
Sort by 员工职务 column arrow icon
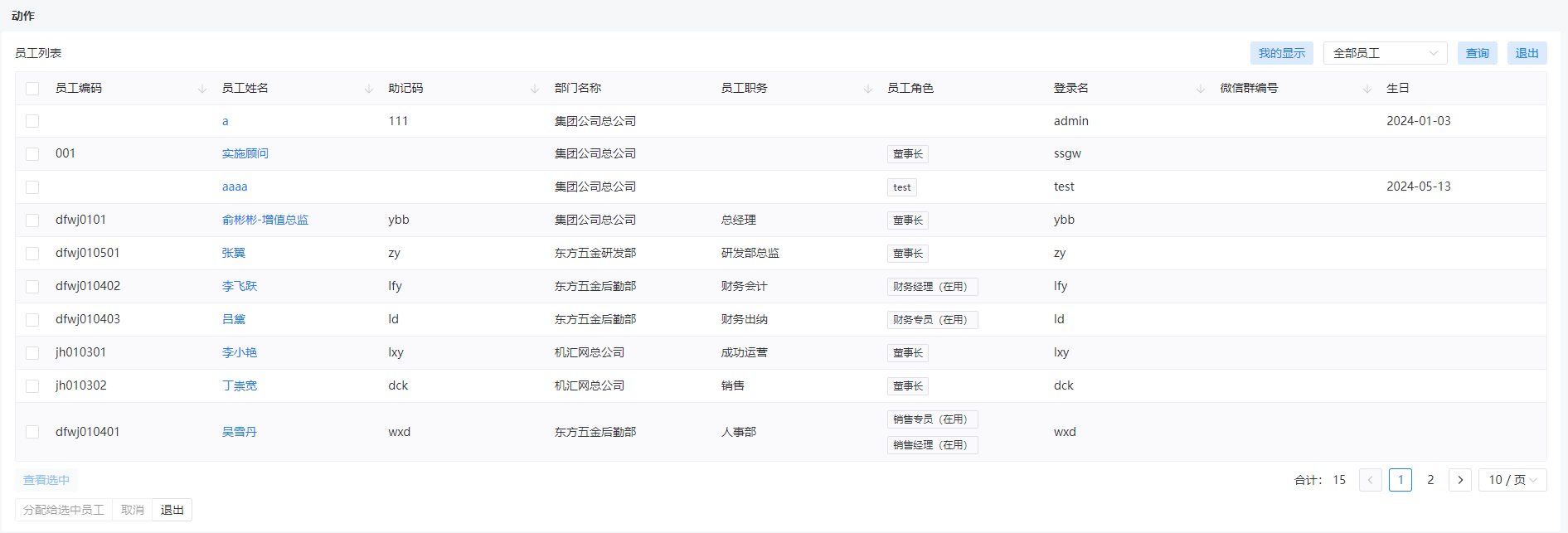868,89
